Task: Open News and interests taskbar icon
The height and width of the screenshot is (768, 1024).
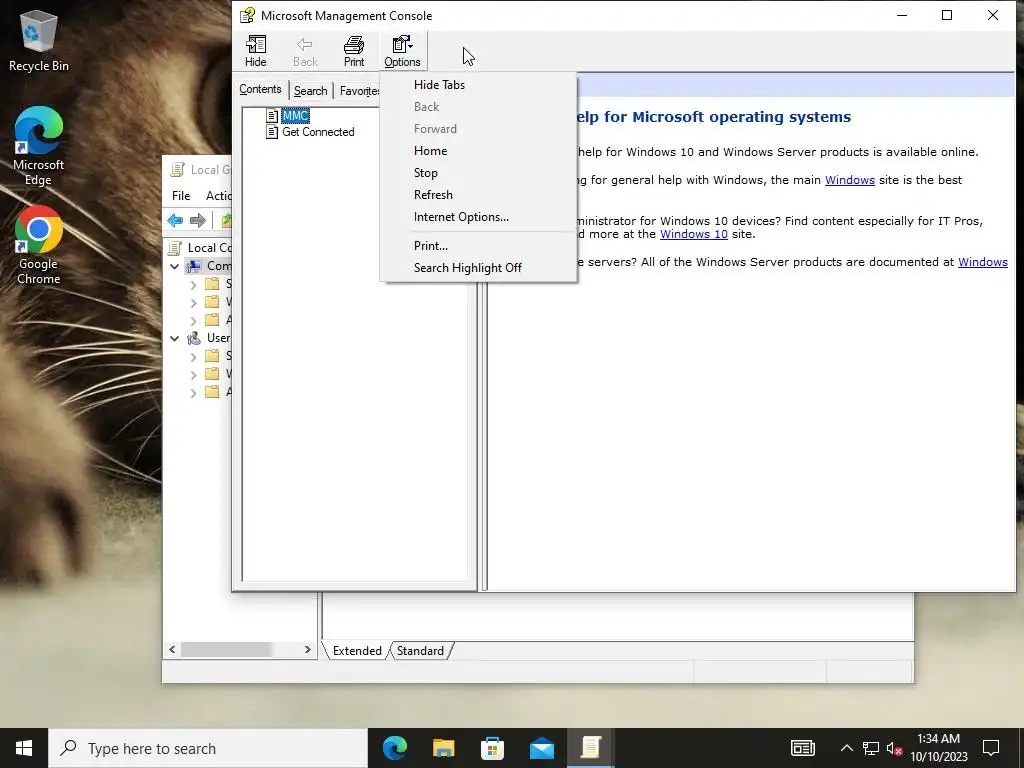Action: coord(803,748)
